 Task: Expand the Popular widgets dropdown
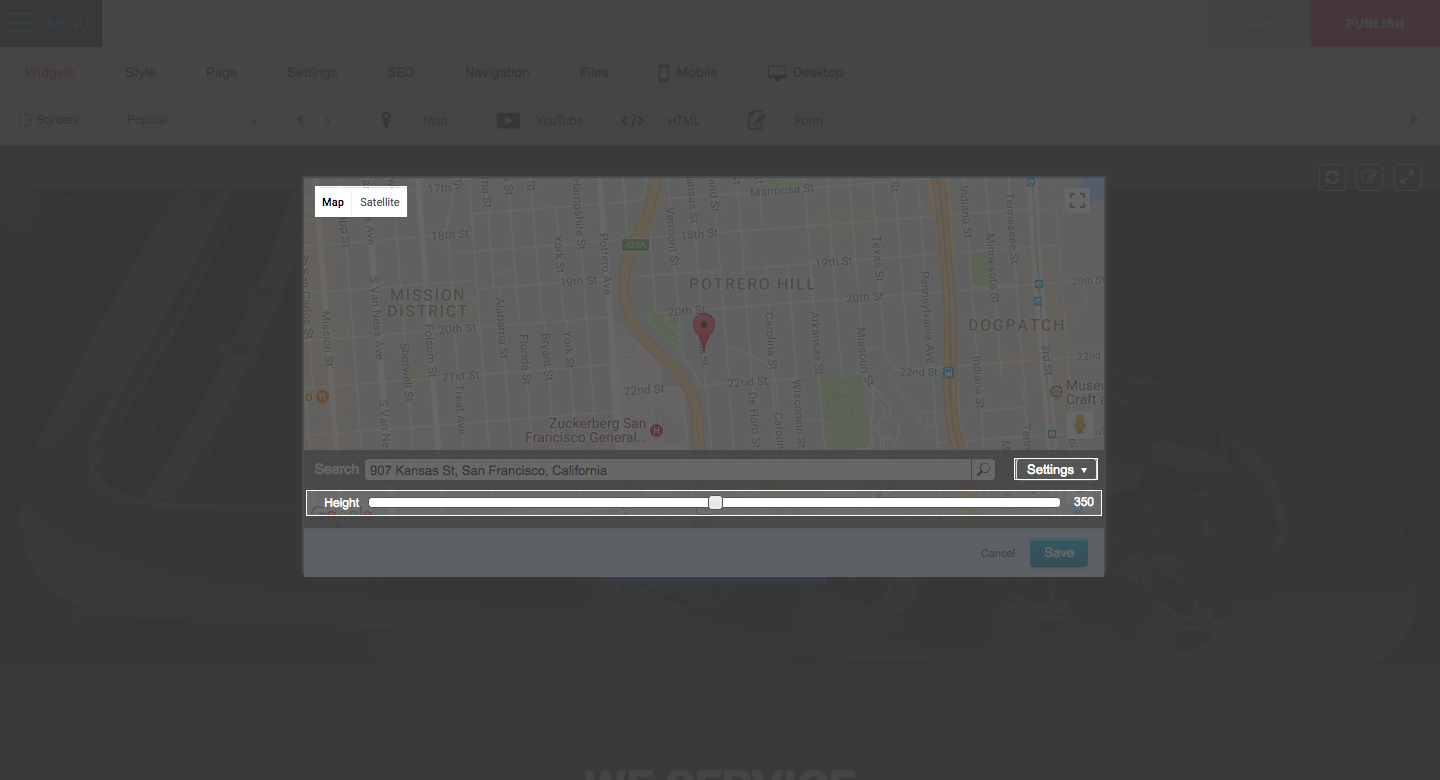click(193, 120)
